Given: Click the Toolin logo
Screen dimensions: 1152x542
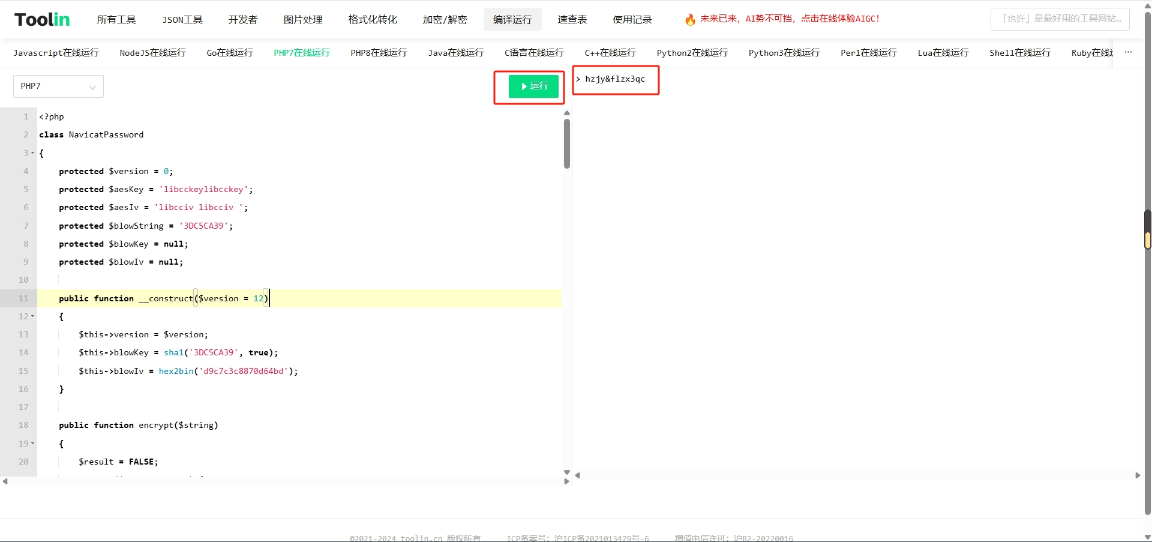Looking at the screenshot, I should (41, 19).
